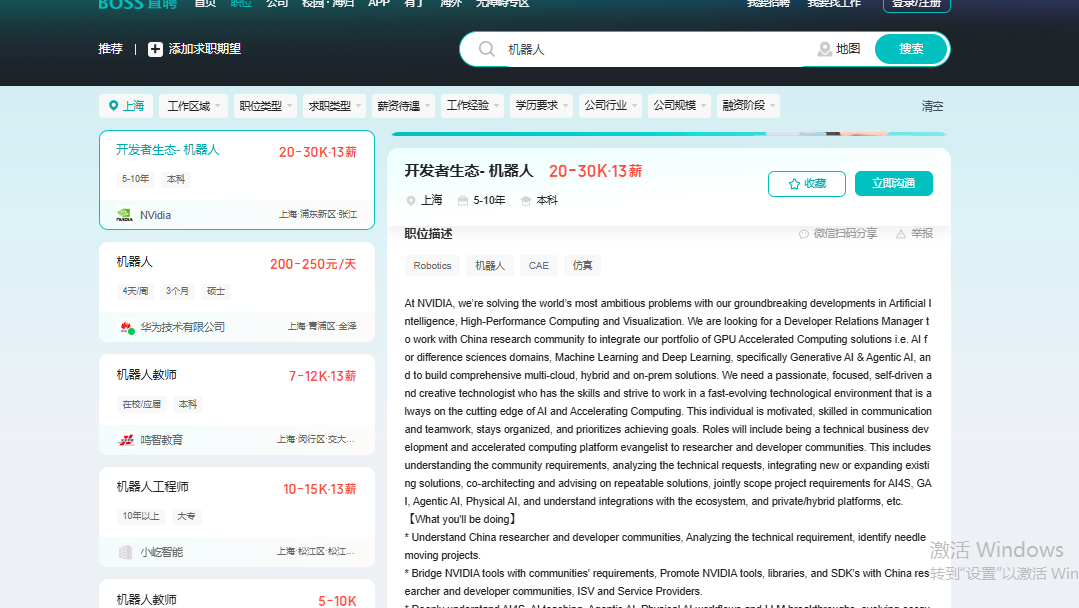Click the 20-30K·13薪 salary in detail header
The height and width of the screenshot is (608, 1079).
pyautogui.click(x=595, y=171)
